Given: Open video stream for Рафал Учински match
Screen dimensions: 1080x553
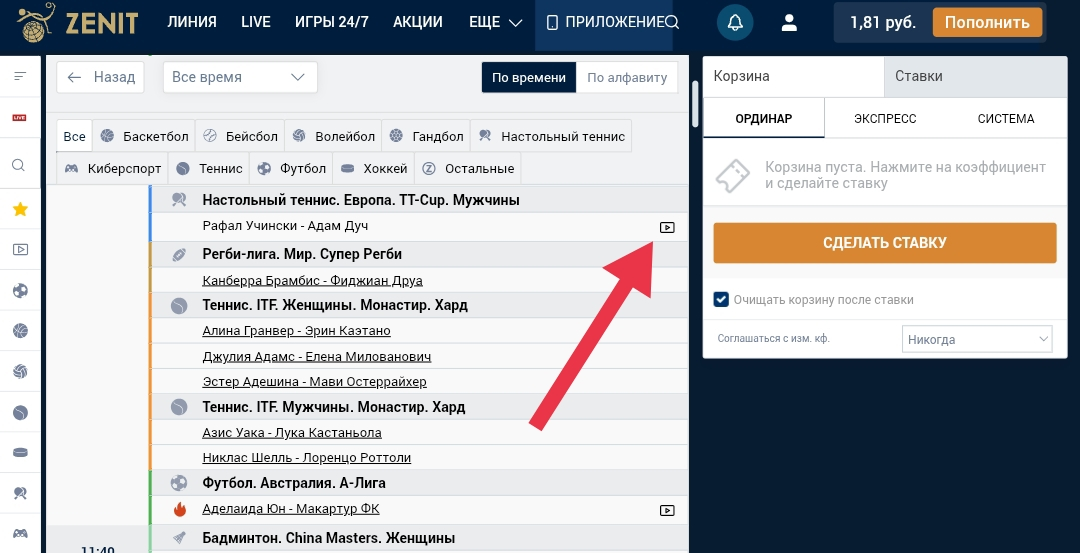Looking at the screenshot, I should click(x=667, y=227).
